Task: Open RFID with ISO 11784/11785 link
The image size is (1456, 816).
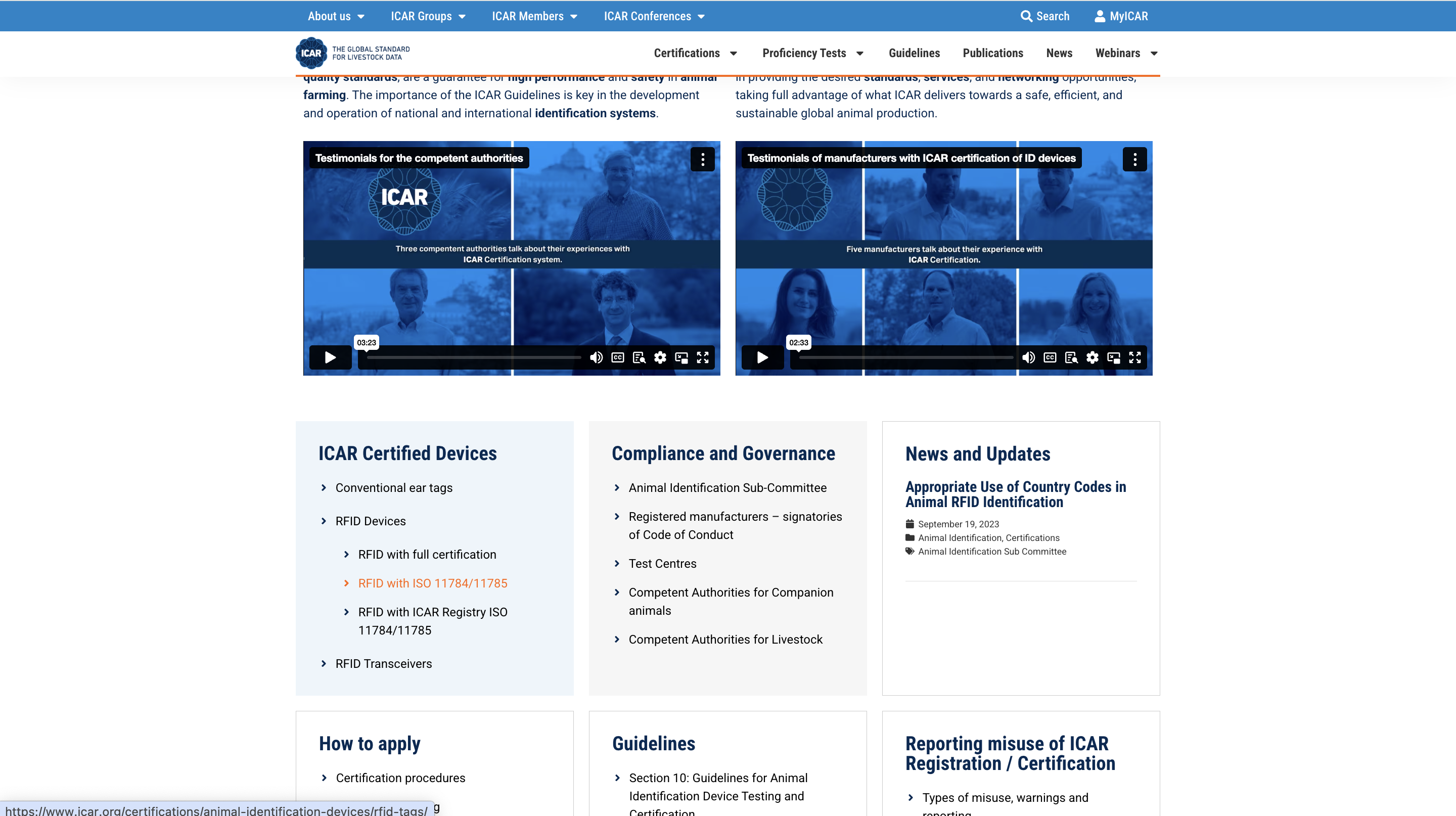Action: [432, 582]
